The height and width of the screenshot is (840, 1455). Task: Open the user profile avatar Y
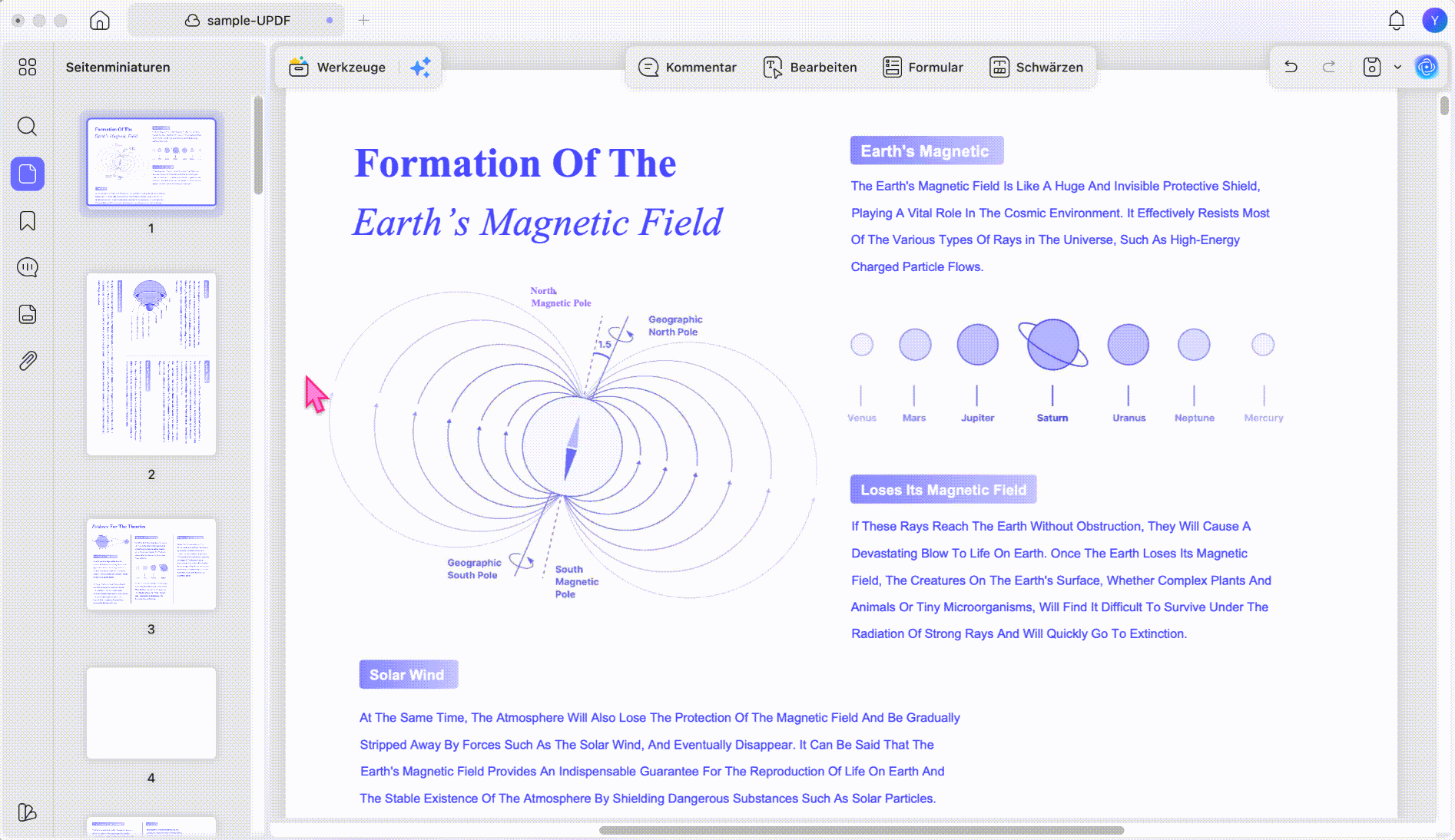pos(1434,21)
